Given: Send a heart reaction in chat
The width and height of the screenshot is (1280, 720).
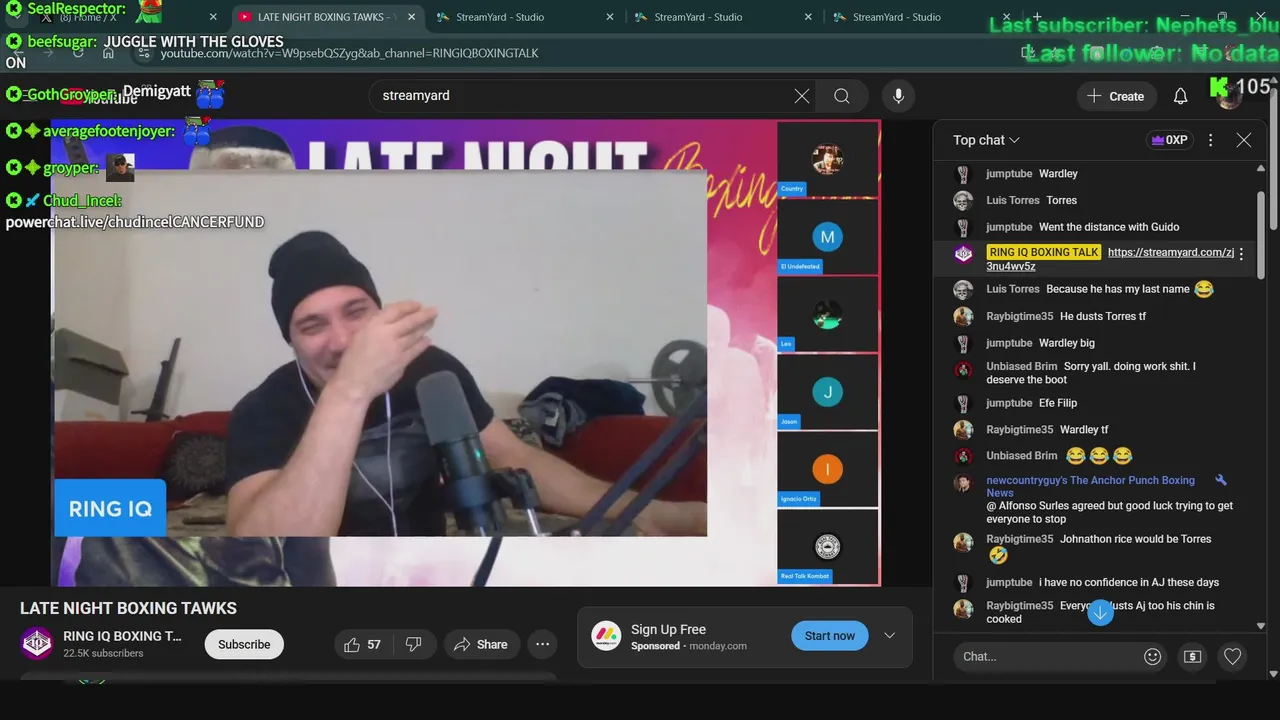Looking at the screenshot, I should (1232, 657).
